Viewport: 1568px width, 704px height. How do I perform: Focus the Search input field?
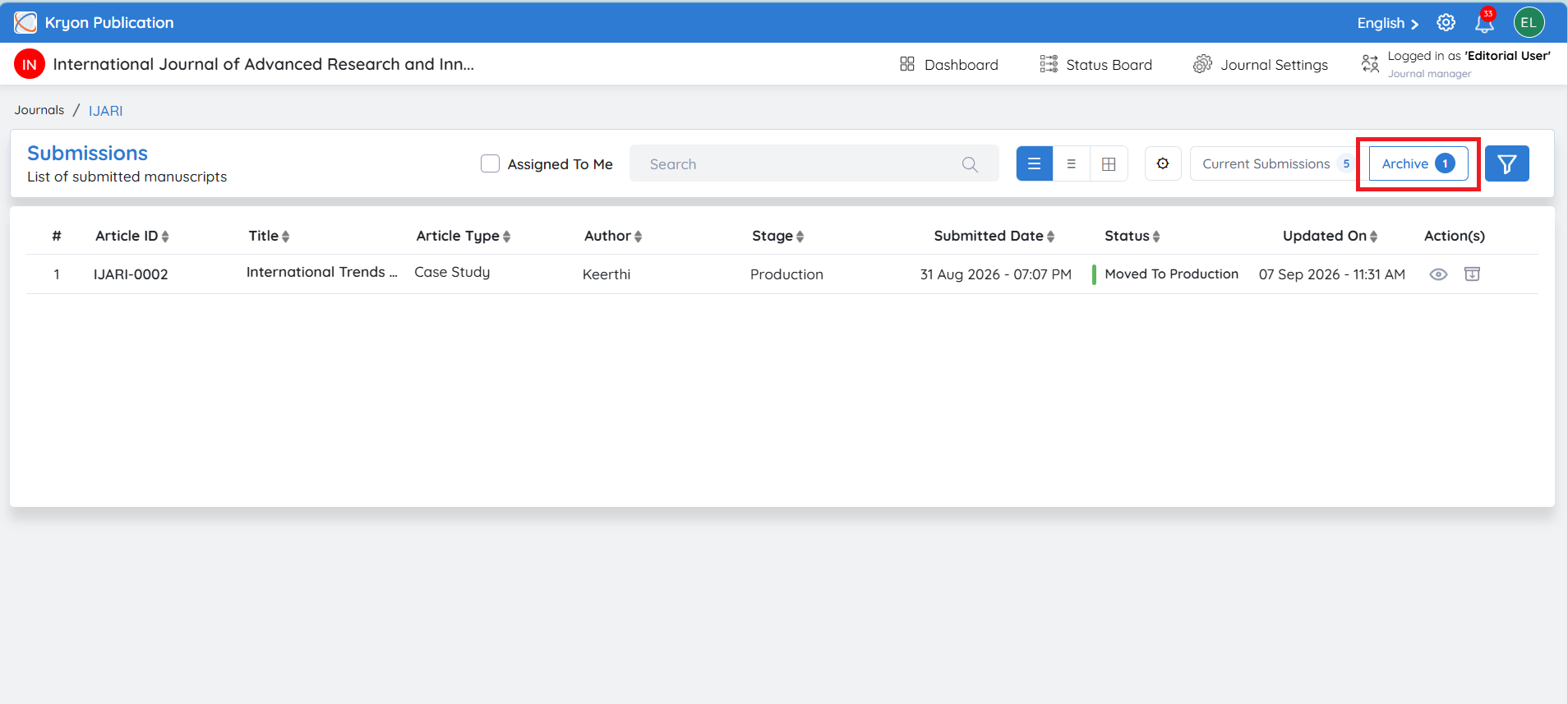(814, 163)
